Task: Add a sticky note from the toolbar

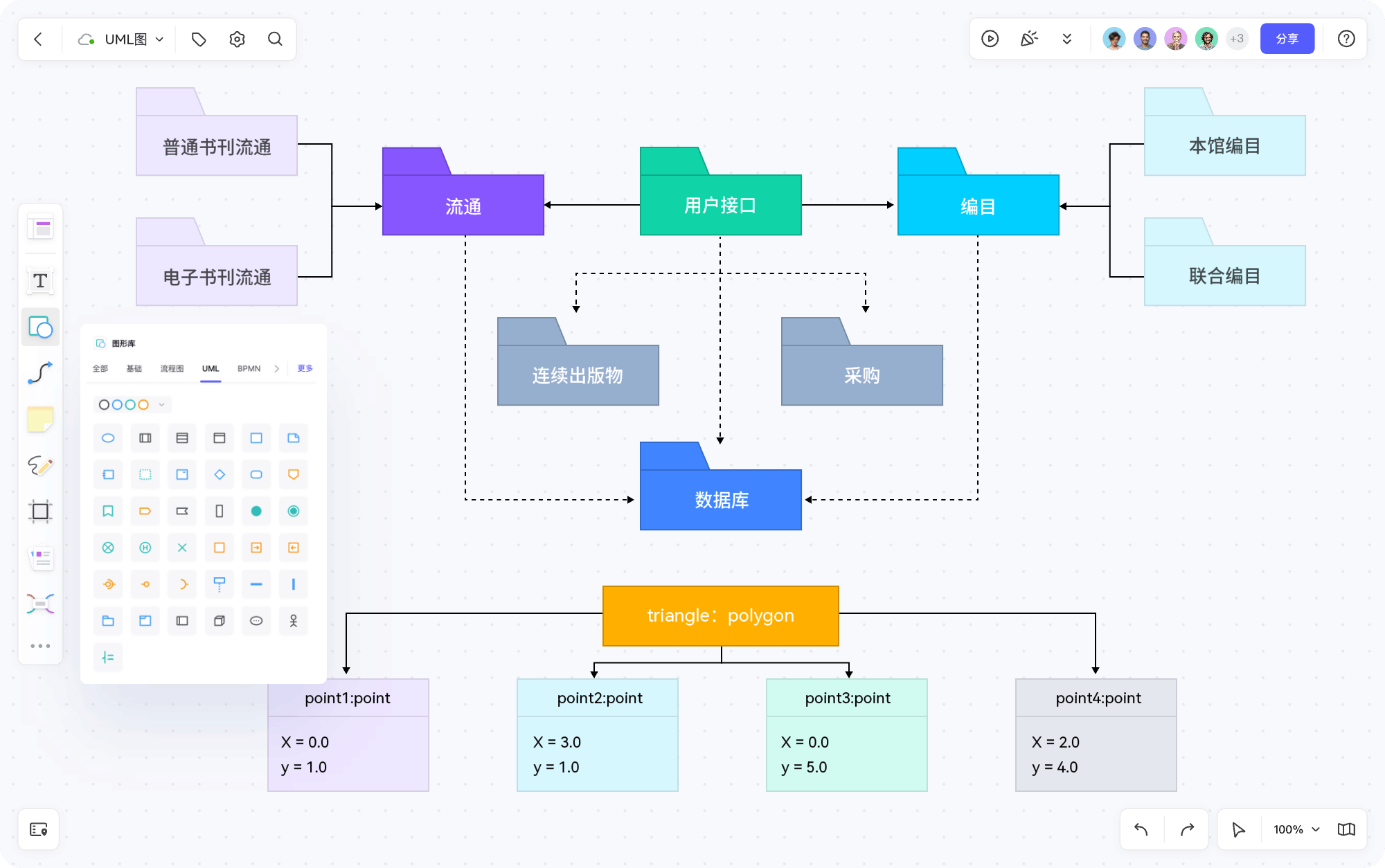Action: pos(40,419)
